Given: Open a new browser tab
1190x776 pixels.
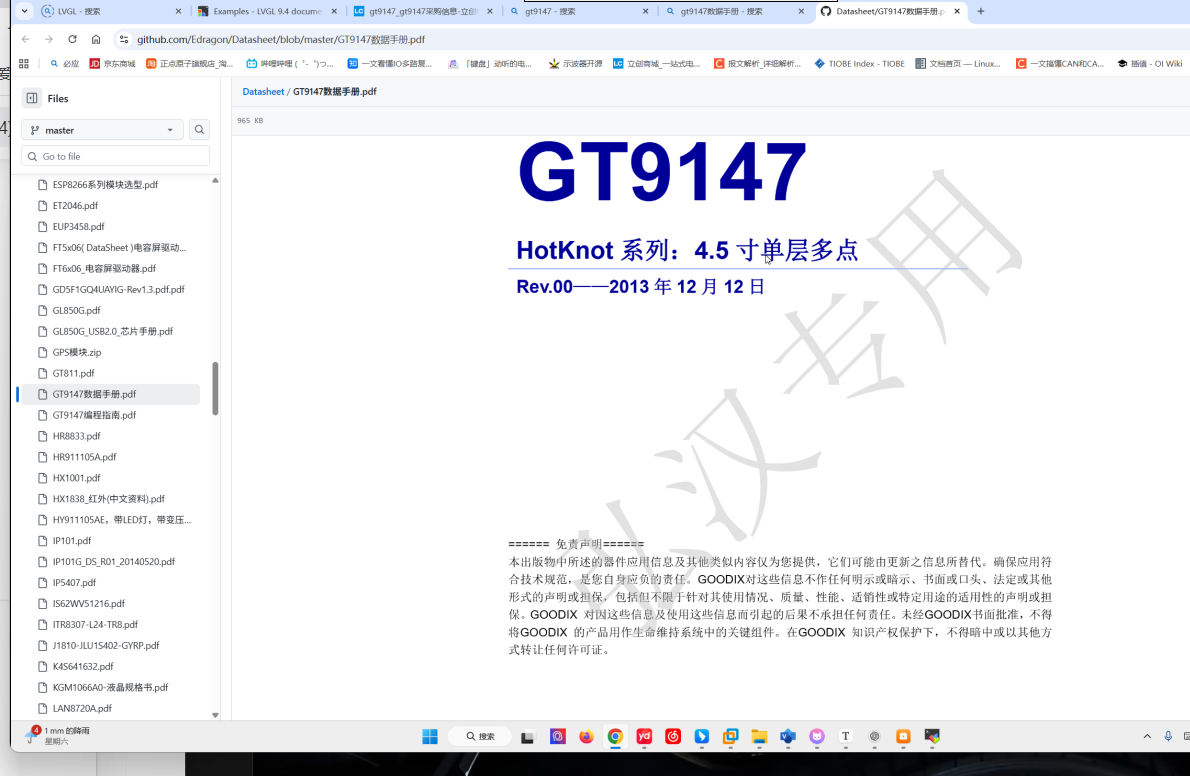Looking at the screenshot, I should [x=981, y=11].
